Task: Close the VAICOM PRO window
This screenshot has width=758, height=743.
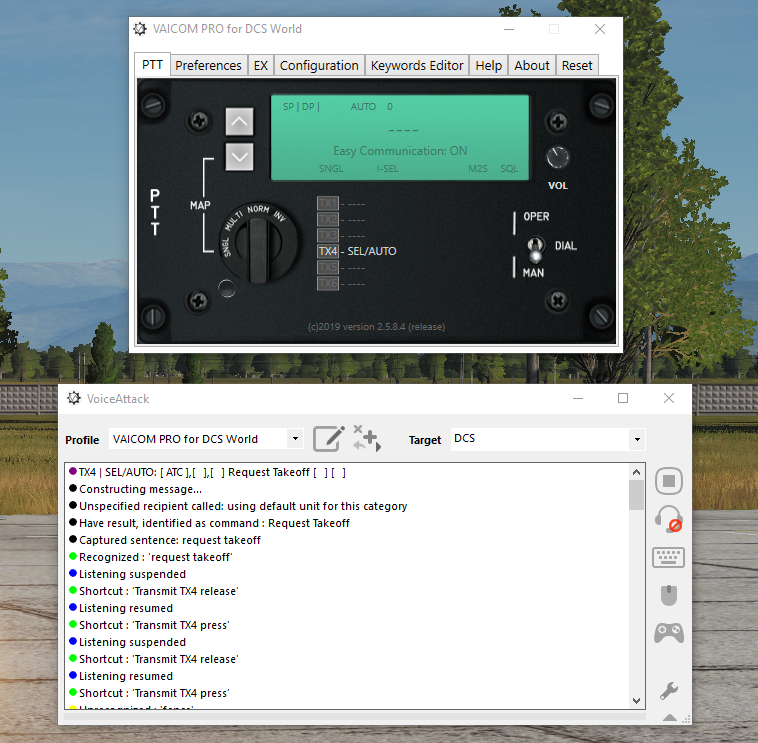Action: click(x=600, y=29)
